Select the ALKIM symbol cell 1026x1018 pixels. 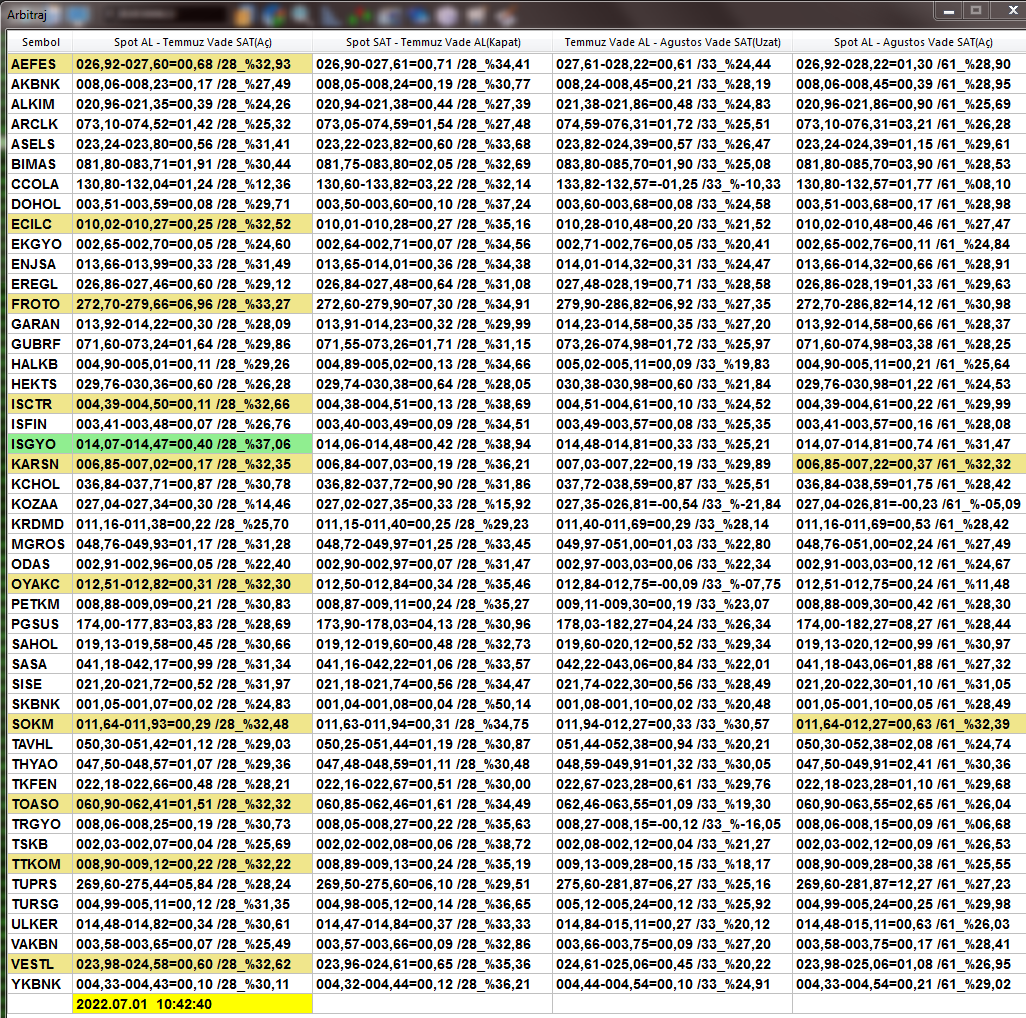40,104
